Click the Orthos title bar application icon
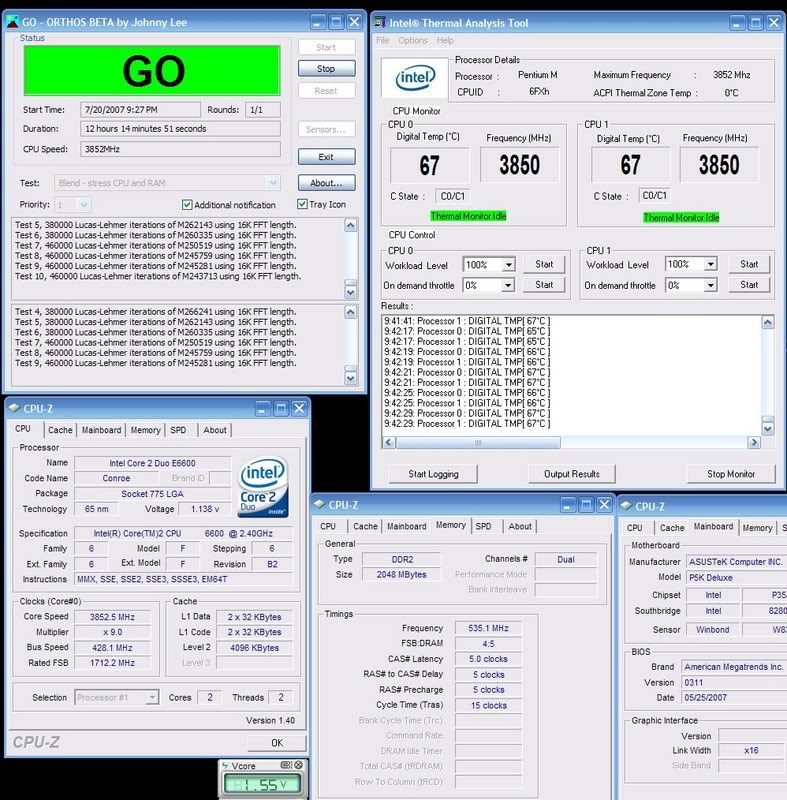Image resolution: width=787 pixels, height=800 pixels. pyautogui.click(x=12, y=22)
